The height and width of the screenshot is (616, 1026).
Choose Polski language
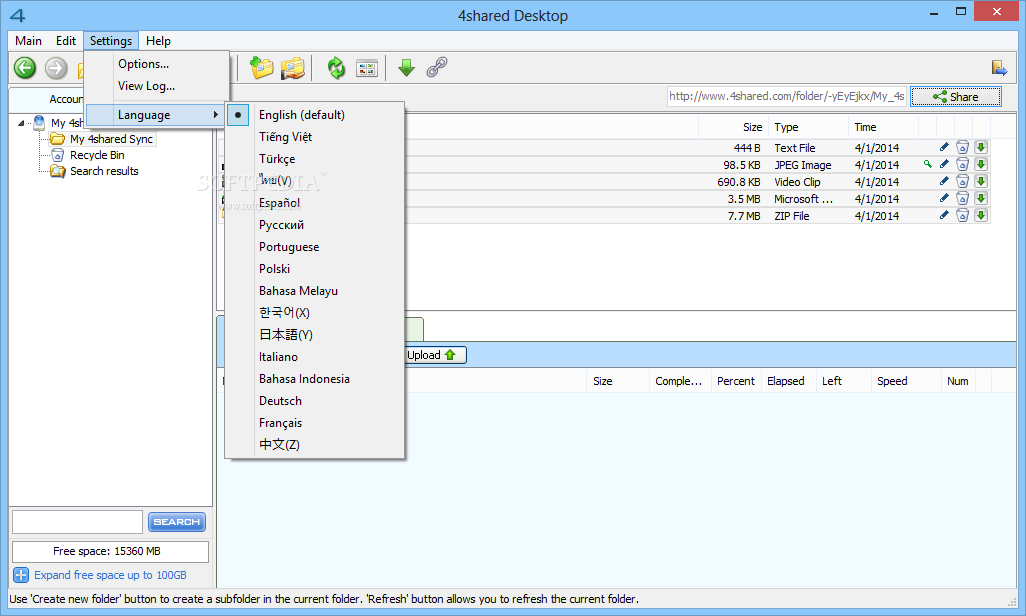tap(314, 269)
